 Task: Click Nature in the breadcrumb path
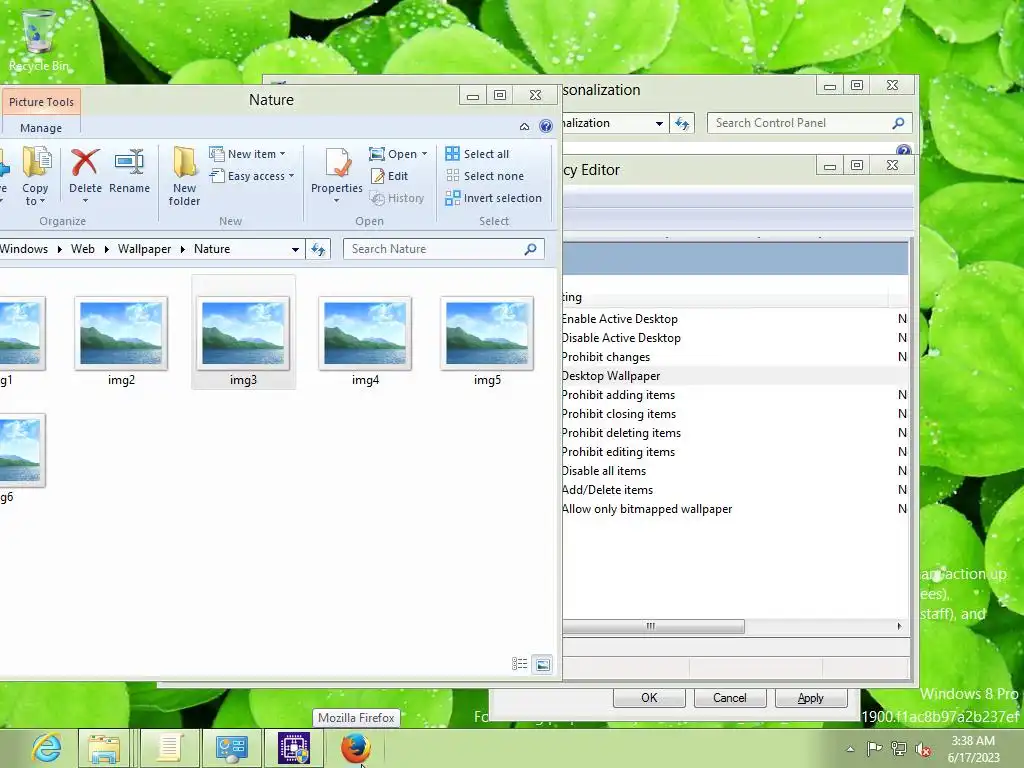coord(212,249)
